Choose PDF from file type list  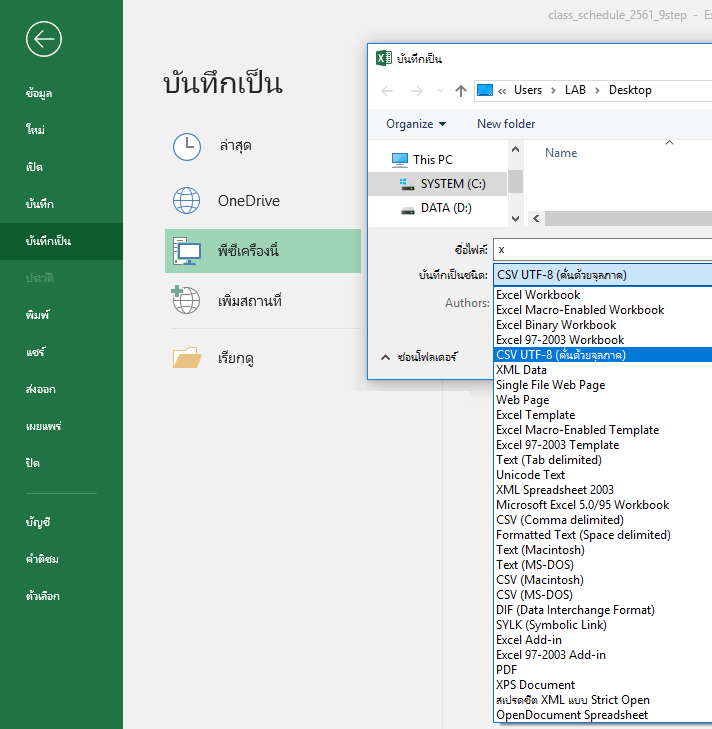pyautogui.click(x=507, y=670)
